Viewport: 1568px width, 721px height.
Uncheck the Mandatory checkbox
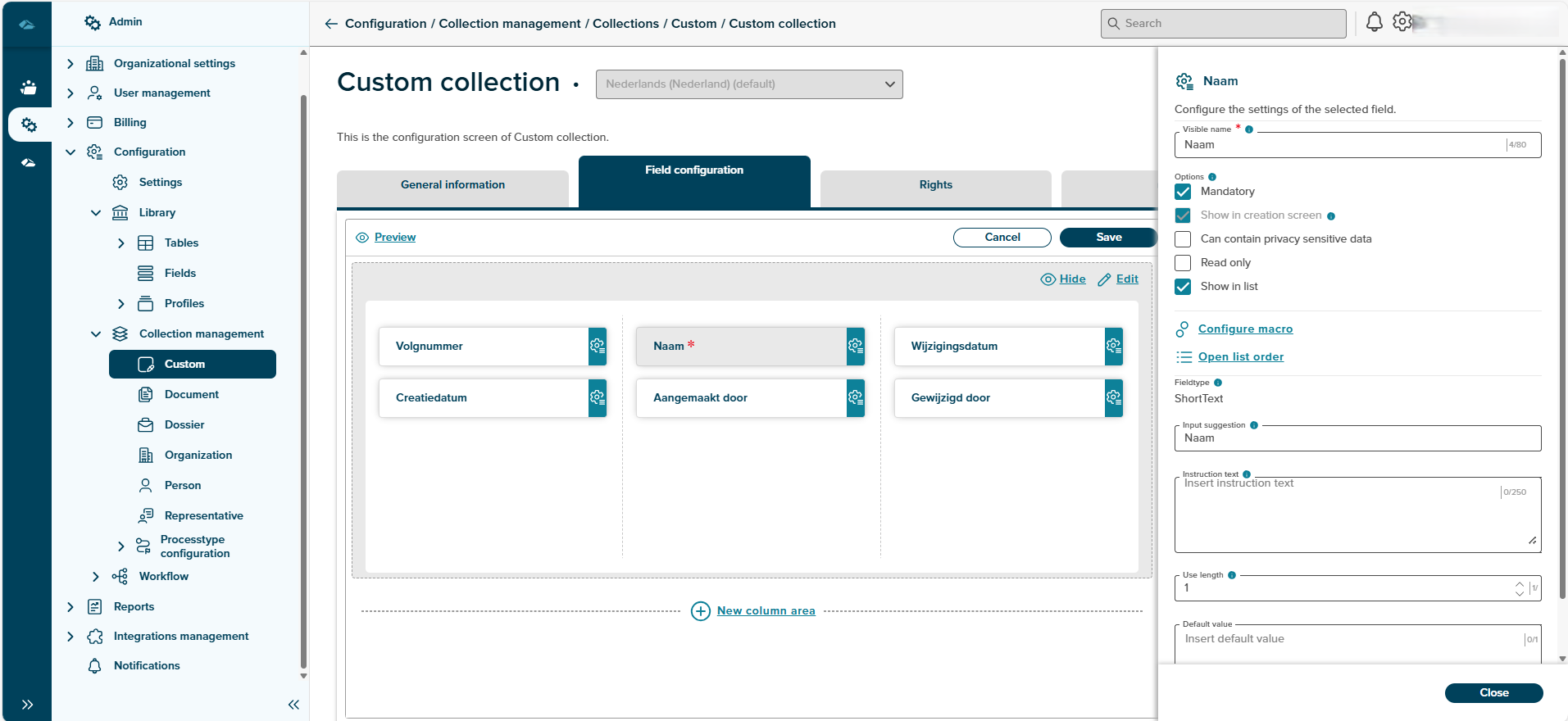tap(1183, 192)
